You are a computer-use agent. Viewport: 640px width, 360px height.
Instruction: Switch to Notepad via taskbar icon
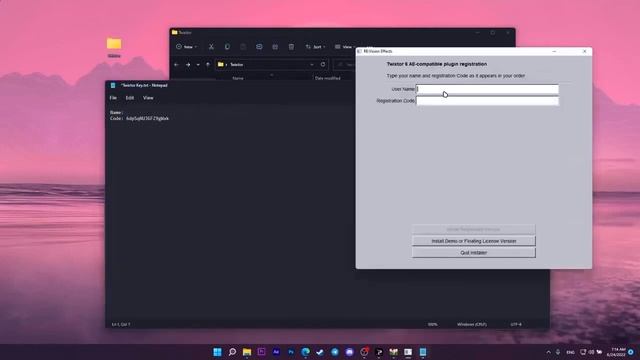423,352
